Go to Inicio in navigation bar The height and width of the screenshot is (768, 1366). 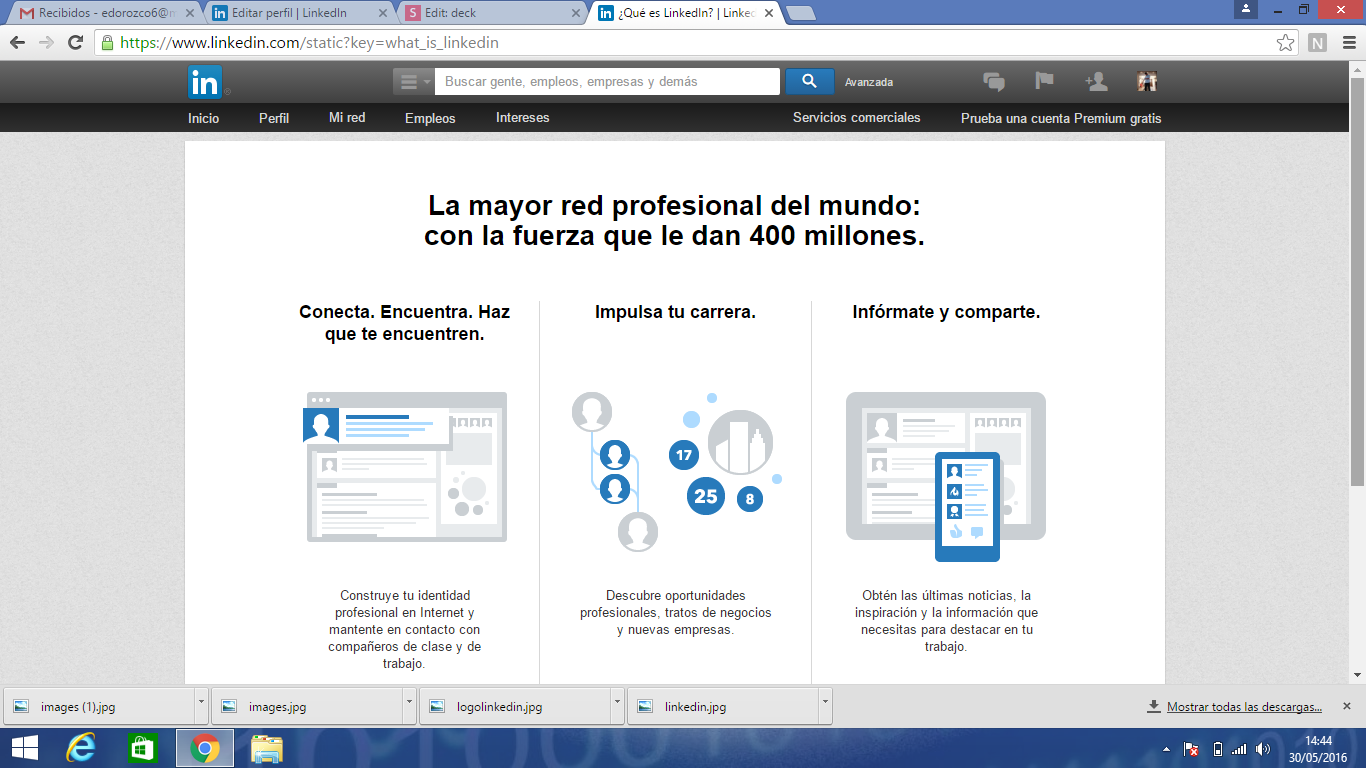(x=203, y=118)
